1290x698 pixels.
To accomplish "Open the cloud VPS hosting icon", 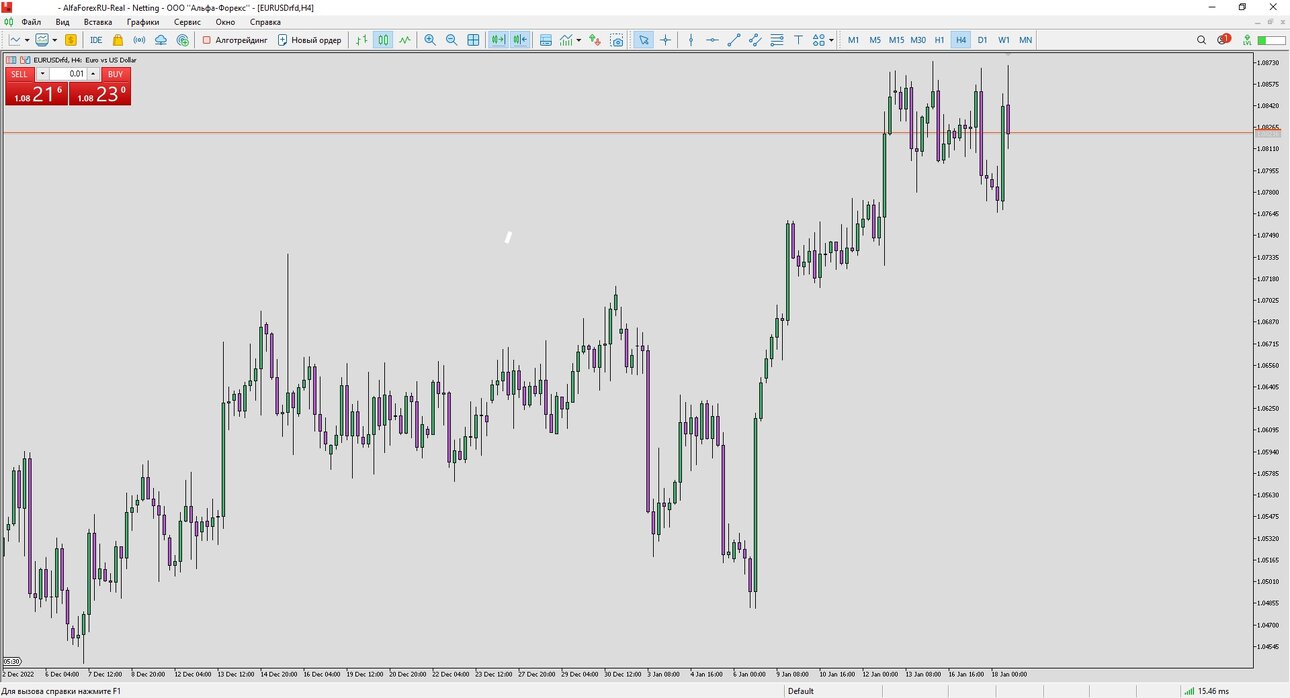I will pos(161,40).
